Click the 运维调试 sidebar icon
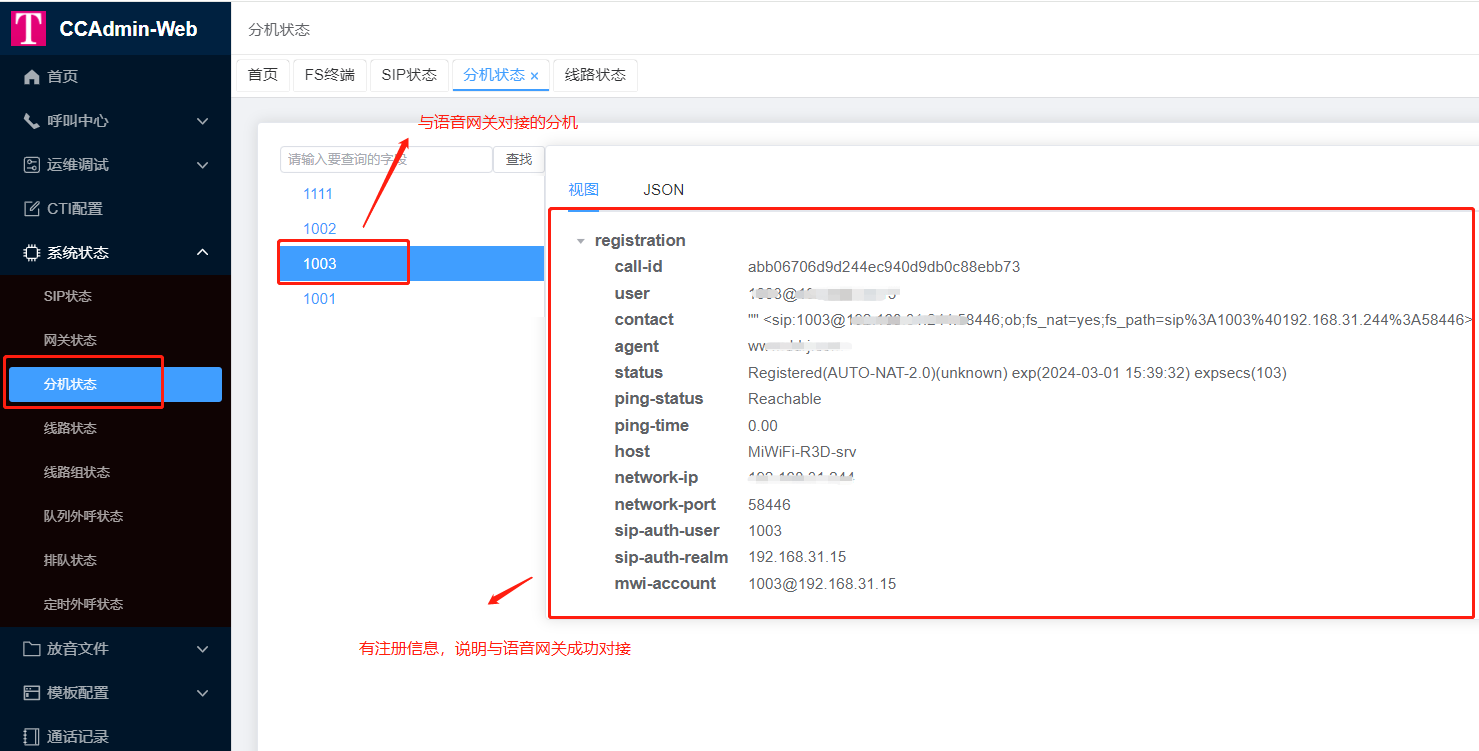Image resolution: width=1479 pixels, height=751 pixels. coord(32,165)
